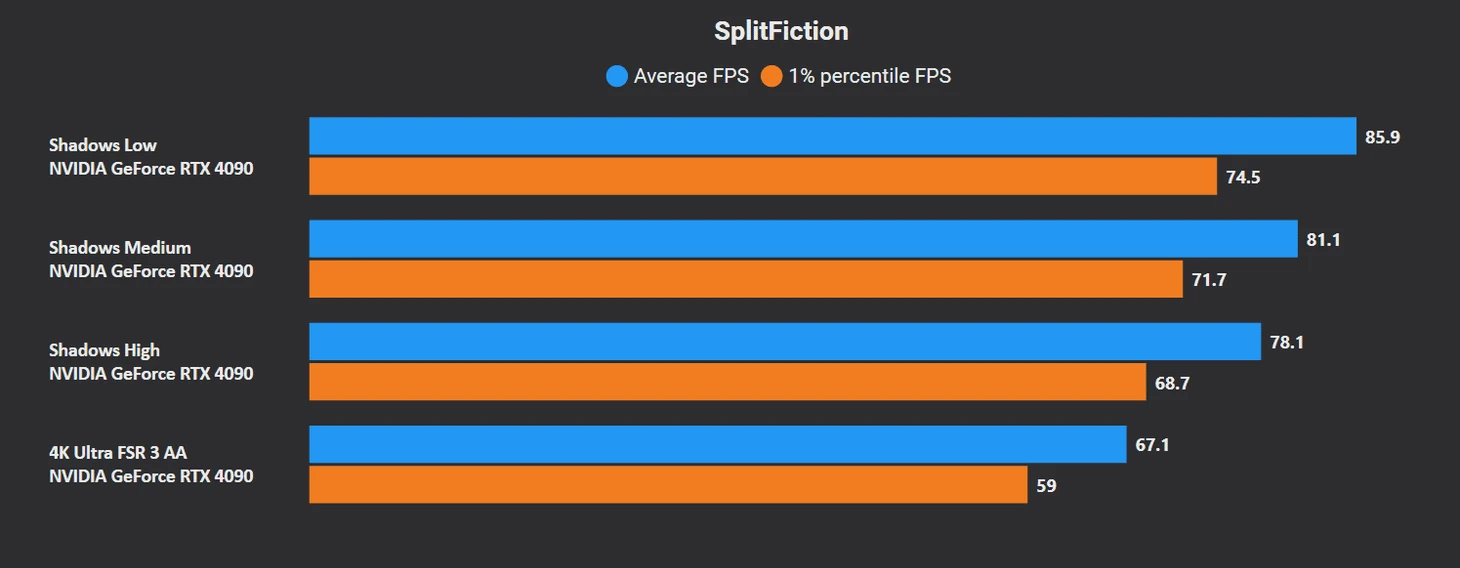The image size is (1460, 568).
Task: Click the Shadows High blue average bar
Action: point(785,342)
